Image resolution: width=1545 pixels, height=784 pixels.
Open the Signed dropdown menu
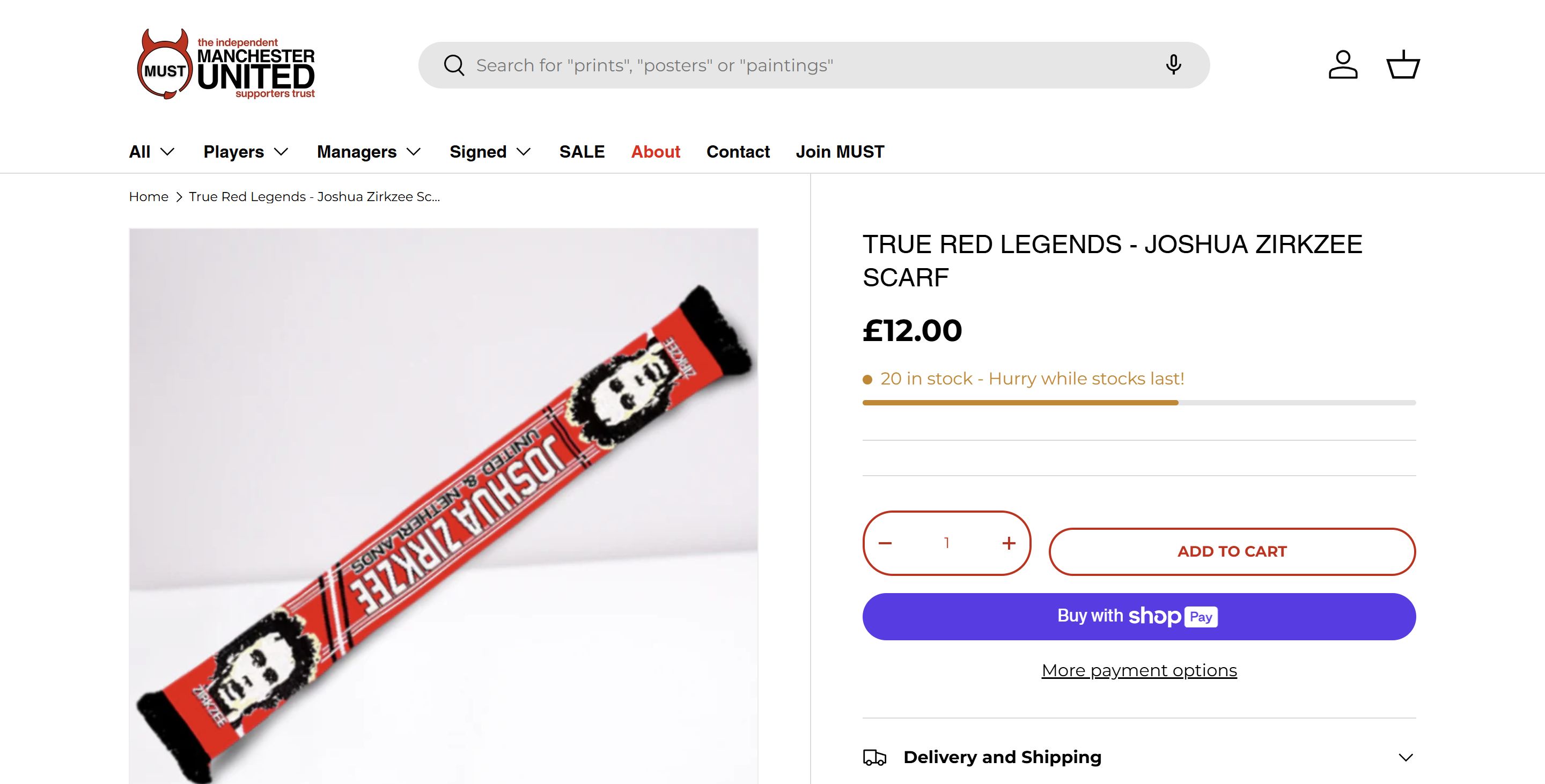[490, 152]
